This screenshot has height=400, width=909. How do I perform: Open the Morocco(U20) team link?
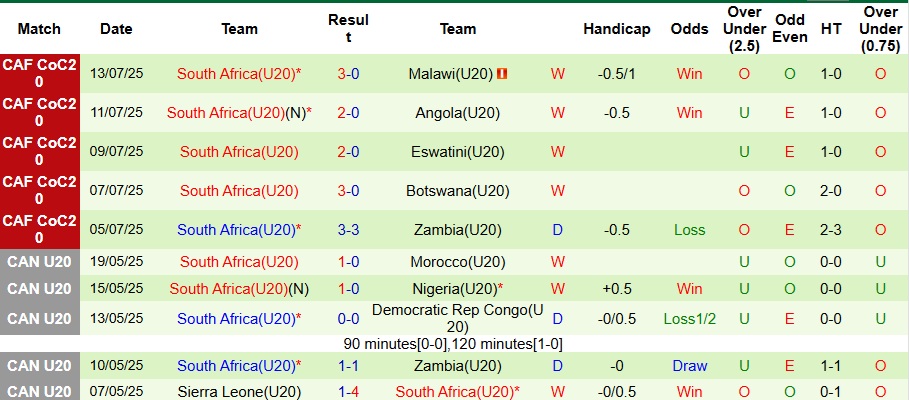tap(458, 262)
